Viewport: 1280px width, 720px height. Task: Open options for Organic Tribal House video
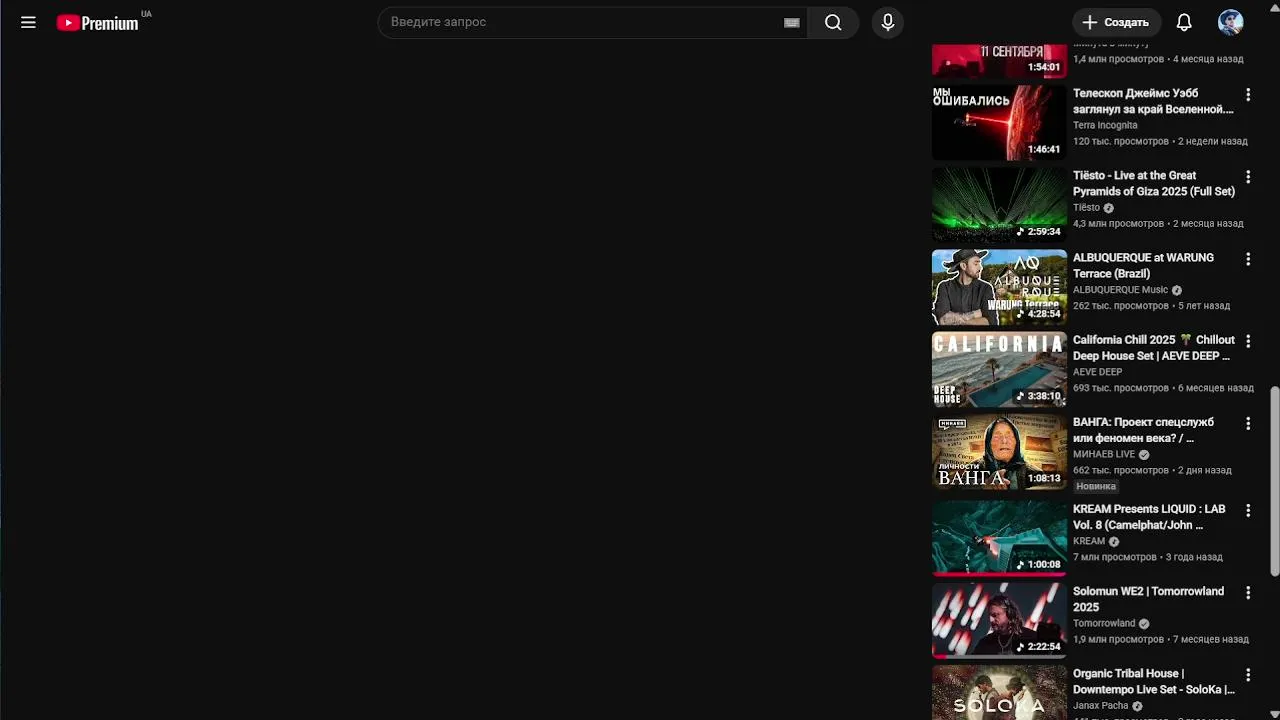click(x=1248, y=675)
